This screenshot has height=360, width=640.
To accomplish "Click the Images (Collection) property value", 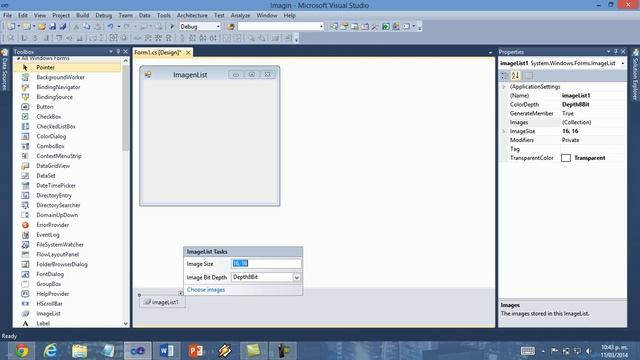I will 593,122.
